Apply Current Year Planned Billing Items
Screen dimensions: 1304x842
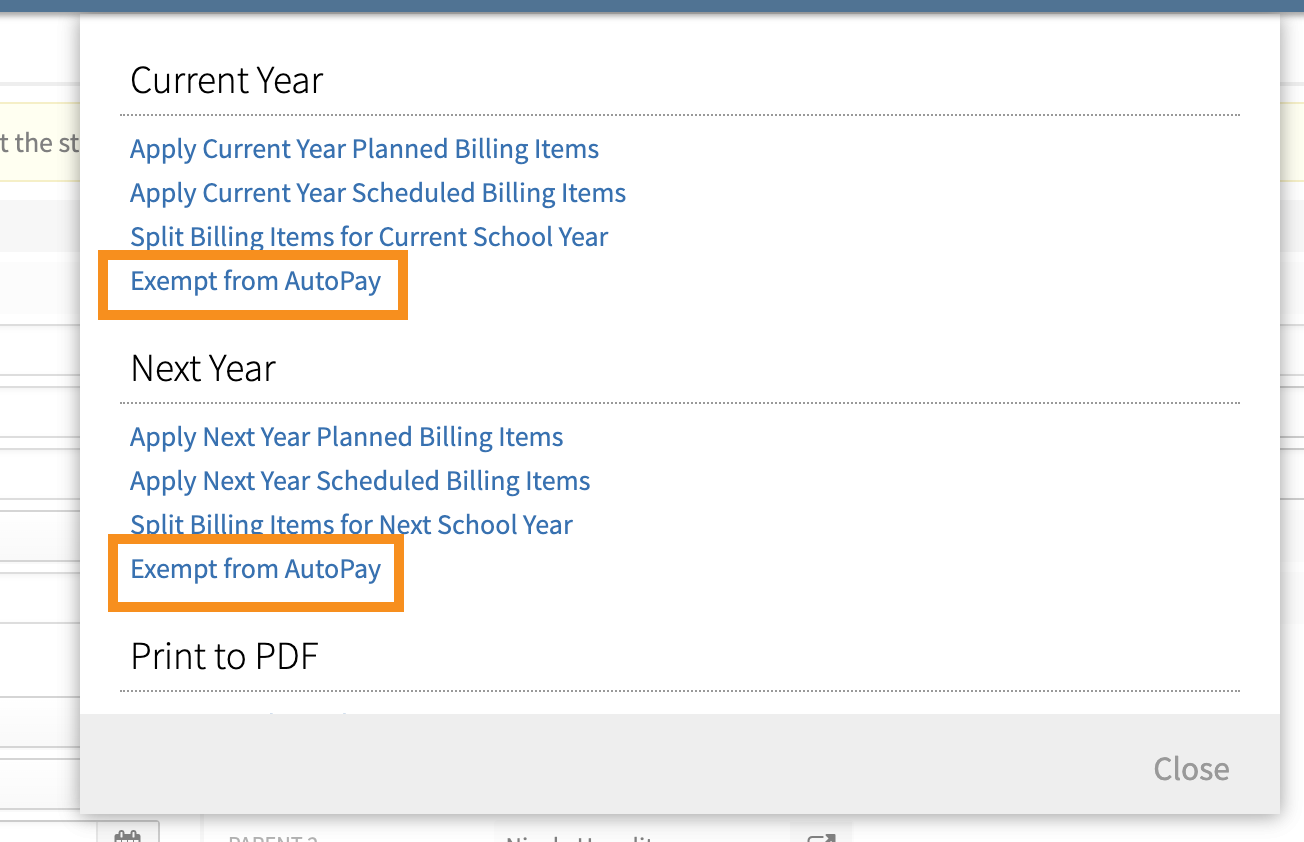click(x=364, y=148)
